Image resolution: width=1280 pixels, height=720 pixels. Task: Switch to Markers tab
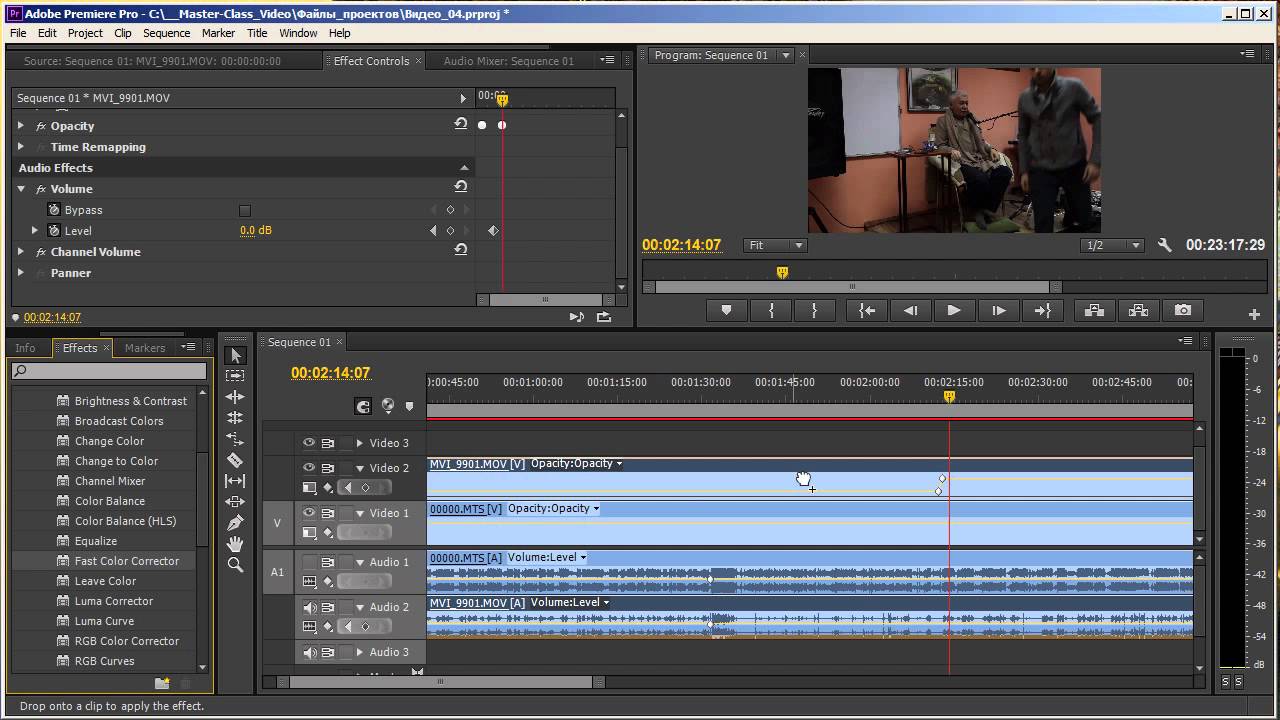145,348
